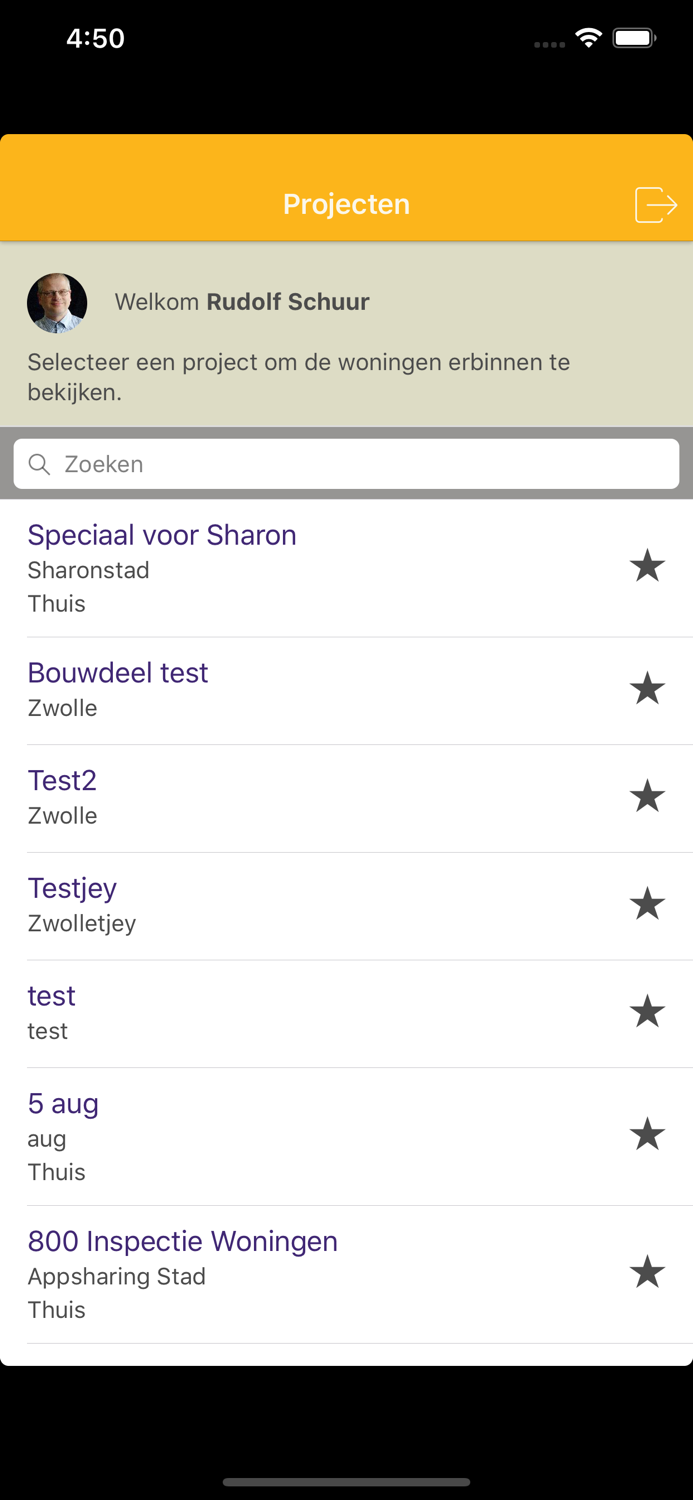
Task: Tap inside the Zoeken search field
Action: pos(300,464)
